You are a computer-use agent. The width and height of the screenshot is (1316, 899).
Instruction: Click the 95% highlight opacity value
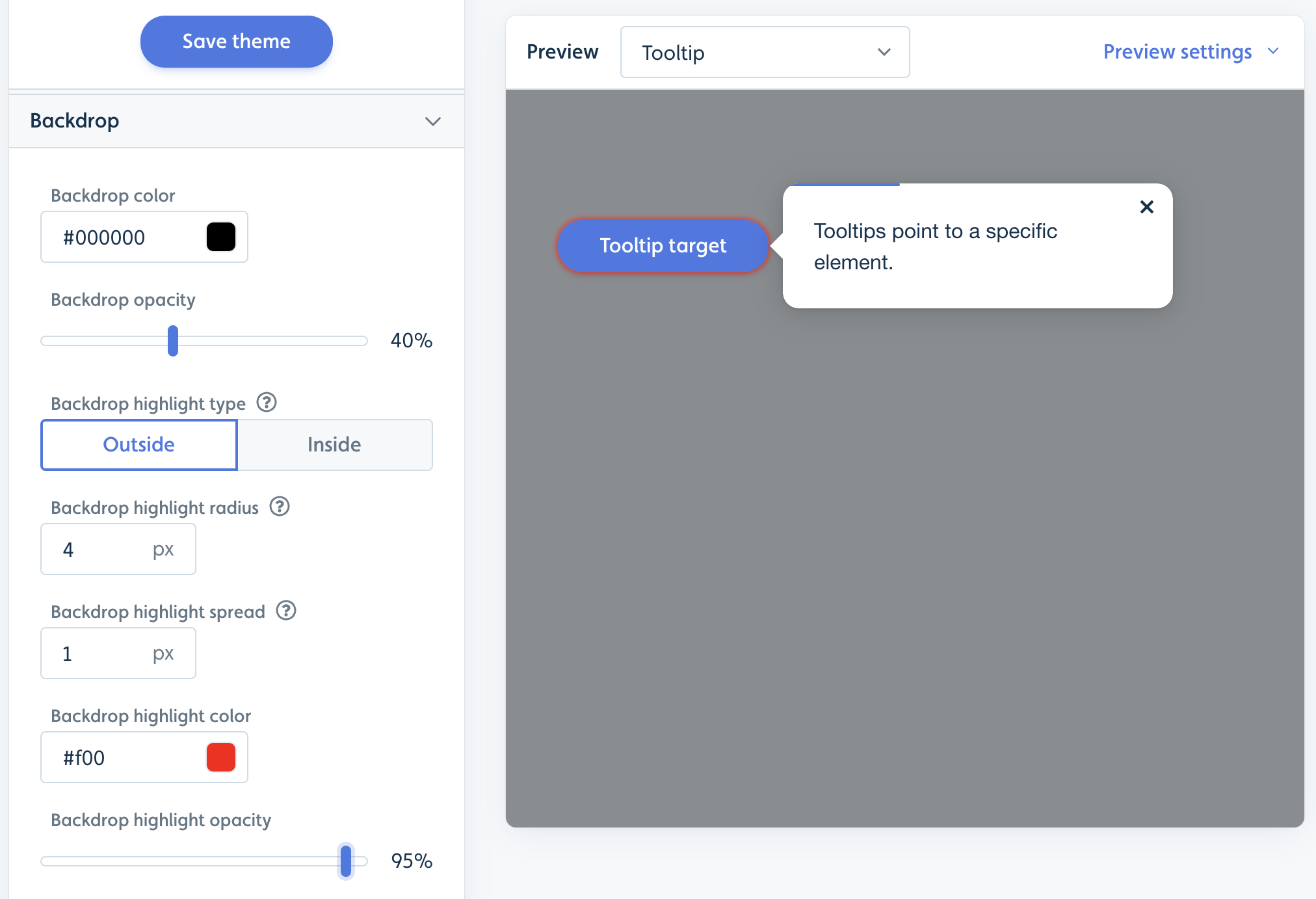tap(412, 861)
